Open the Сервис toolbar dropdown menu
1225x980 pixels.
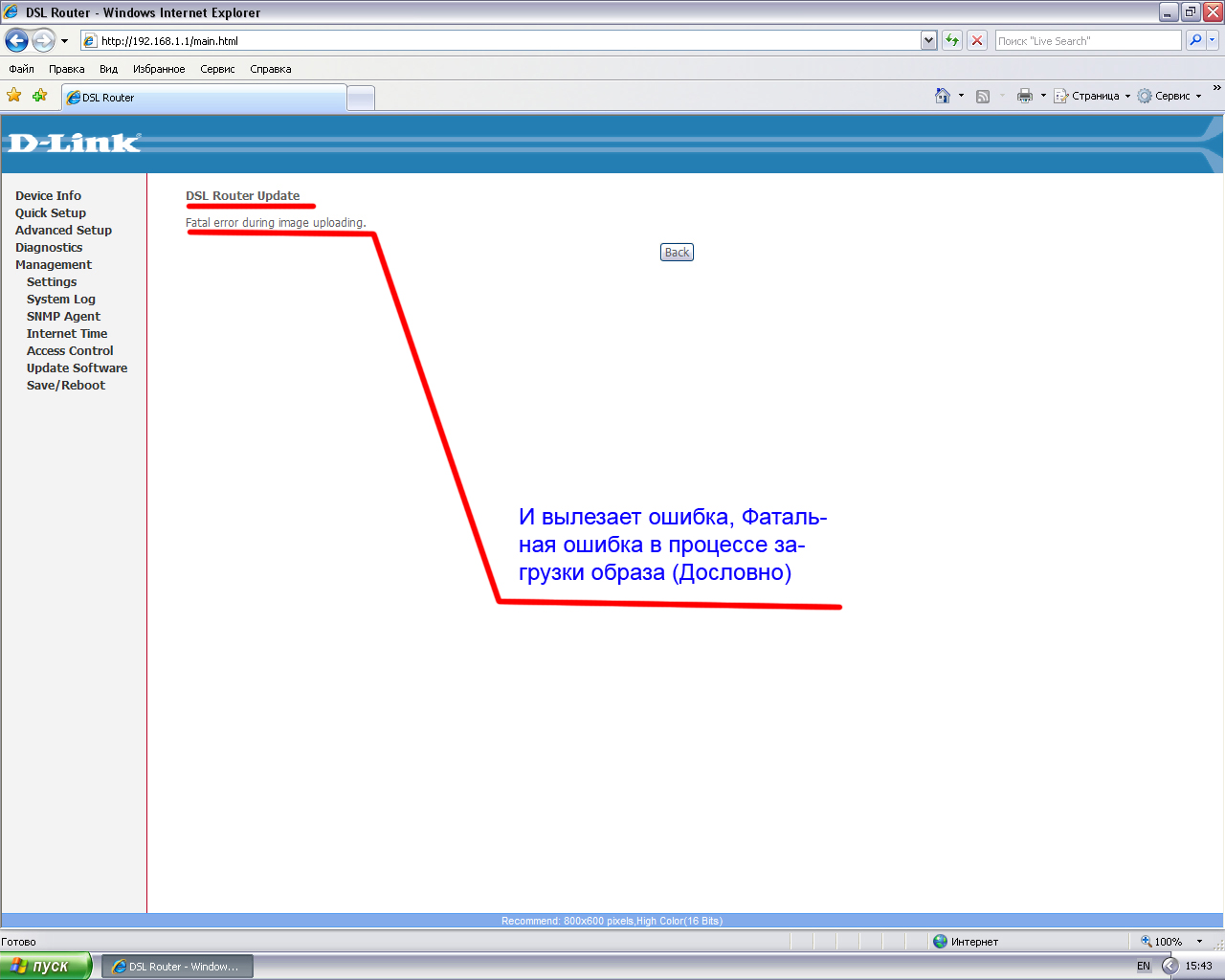[x=1169, y=96]
